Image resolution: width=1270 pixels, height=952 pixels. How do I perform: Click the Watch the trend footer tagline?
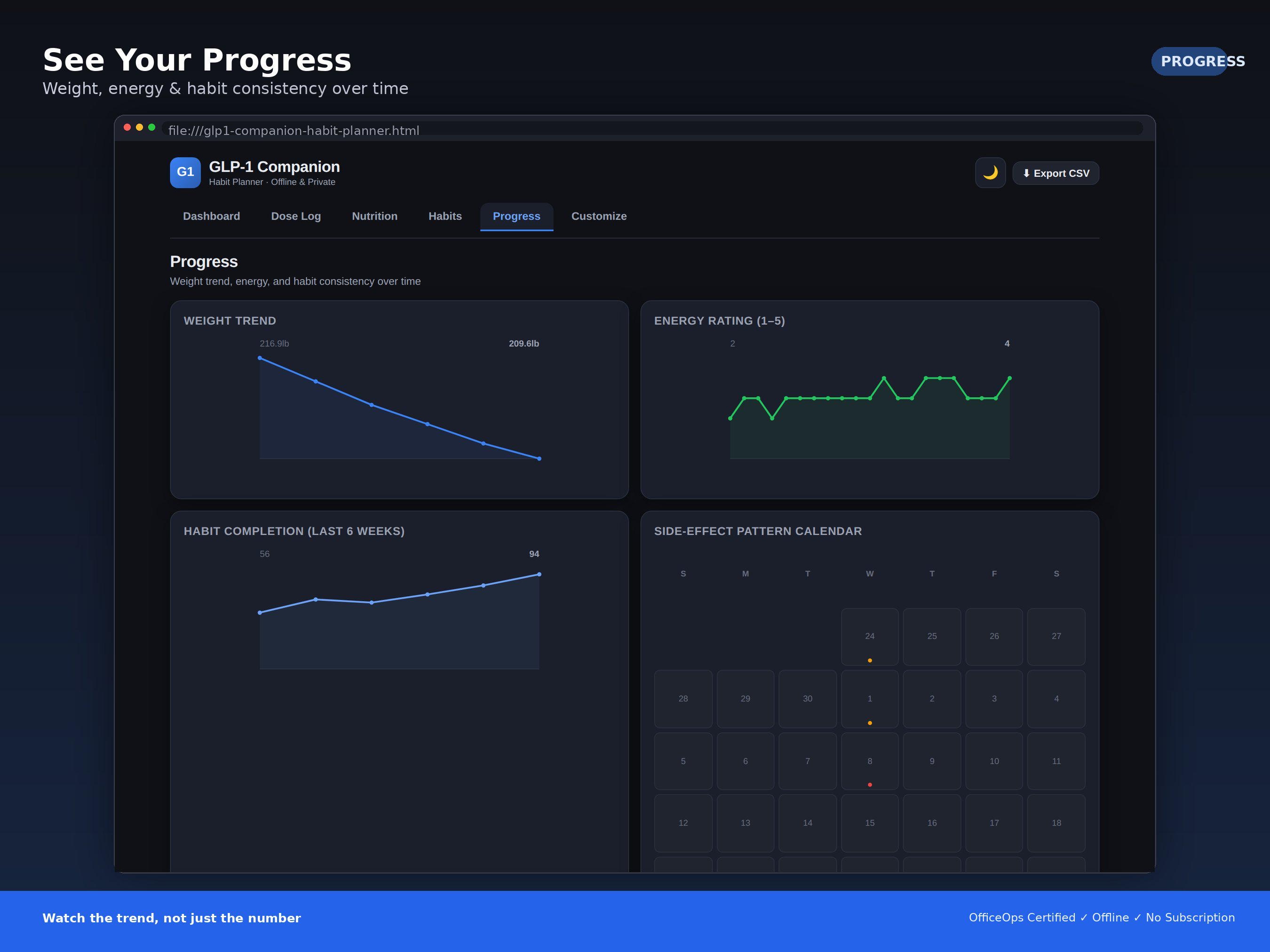tap(172, 918)
